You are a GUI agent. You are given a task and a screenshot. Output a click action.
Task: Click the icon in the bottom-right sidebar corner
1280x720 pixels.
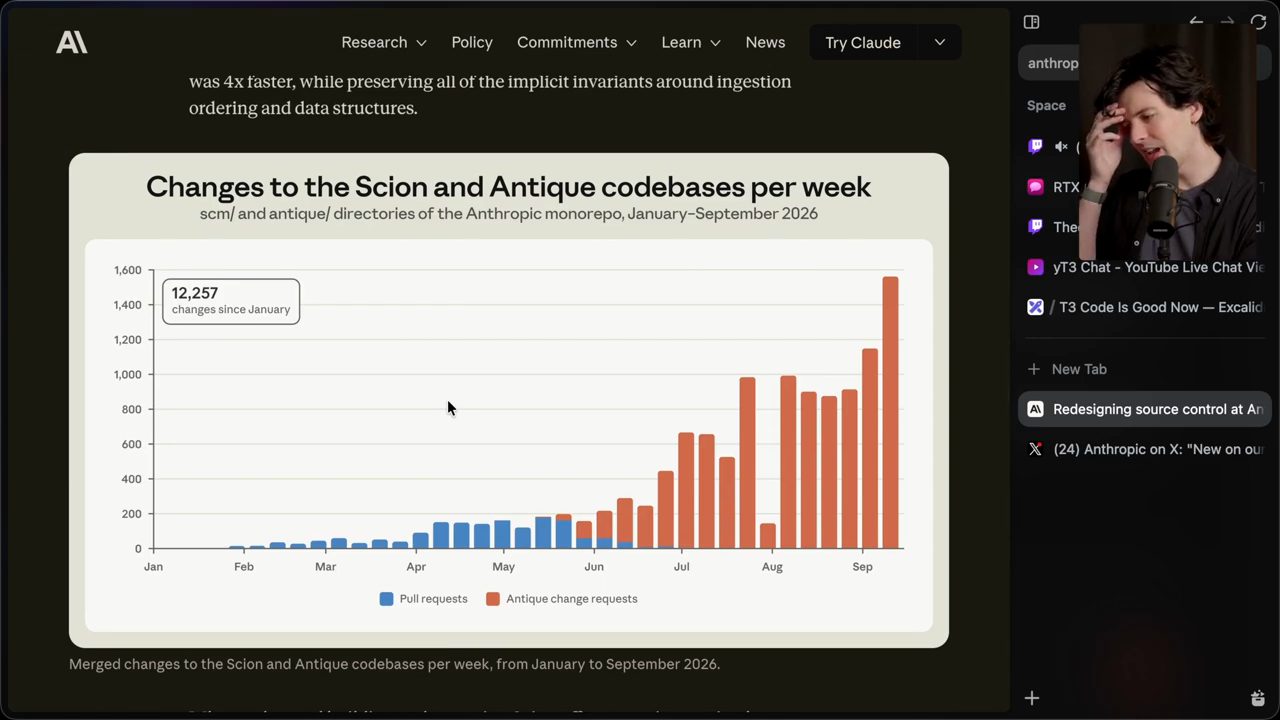click(x=1258, y=698)
